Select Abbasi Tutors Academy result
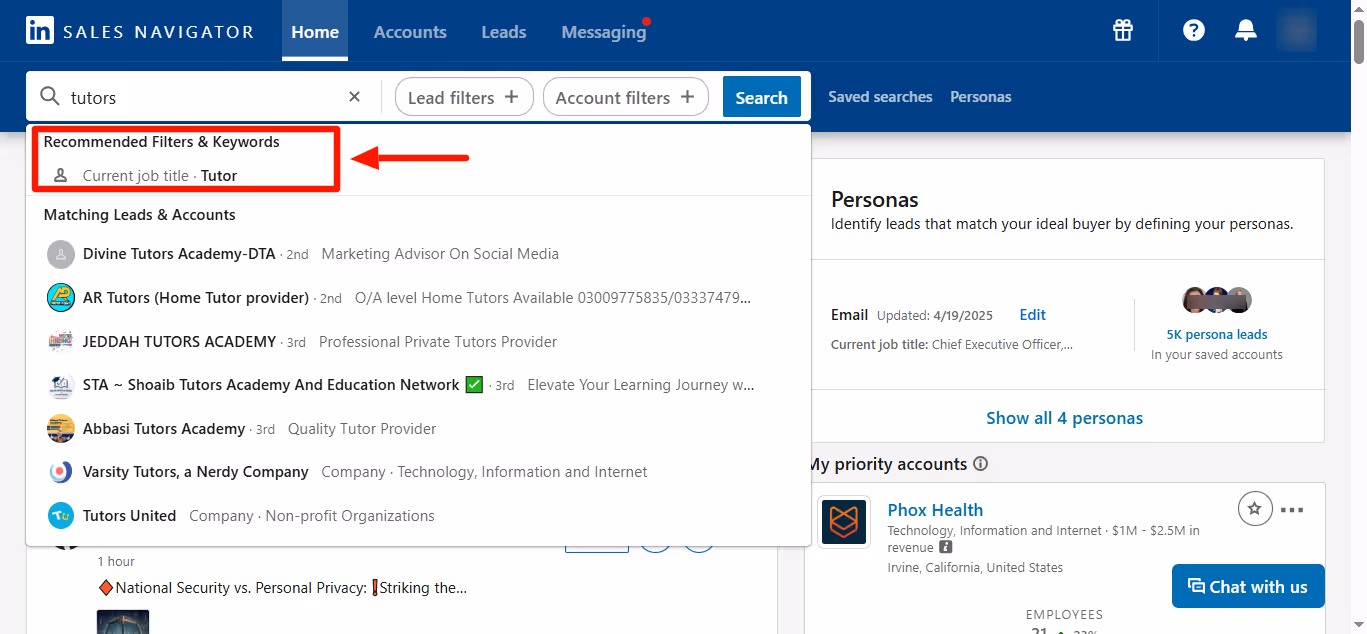 pyautogui.click(x=418, y=428)
